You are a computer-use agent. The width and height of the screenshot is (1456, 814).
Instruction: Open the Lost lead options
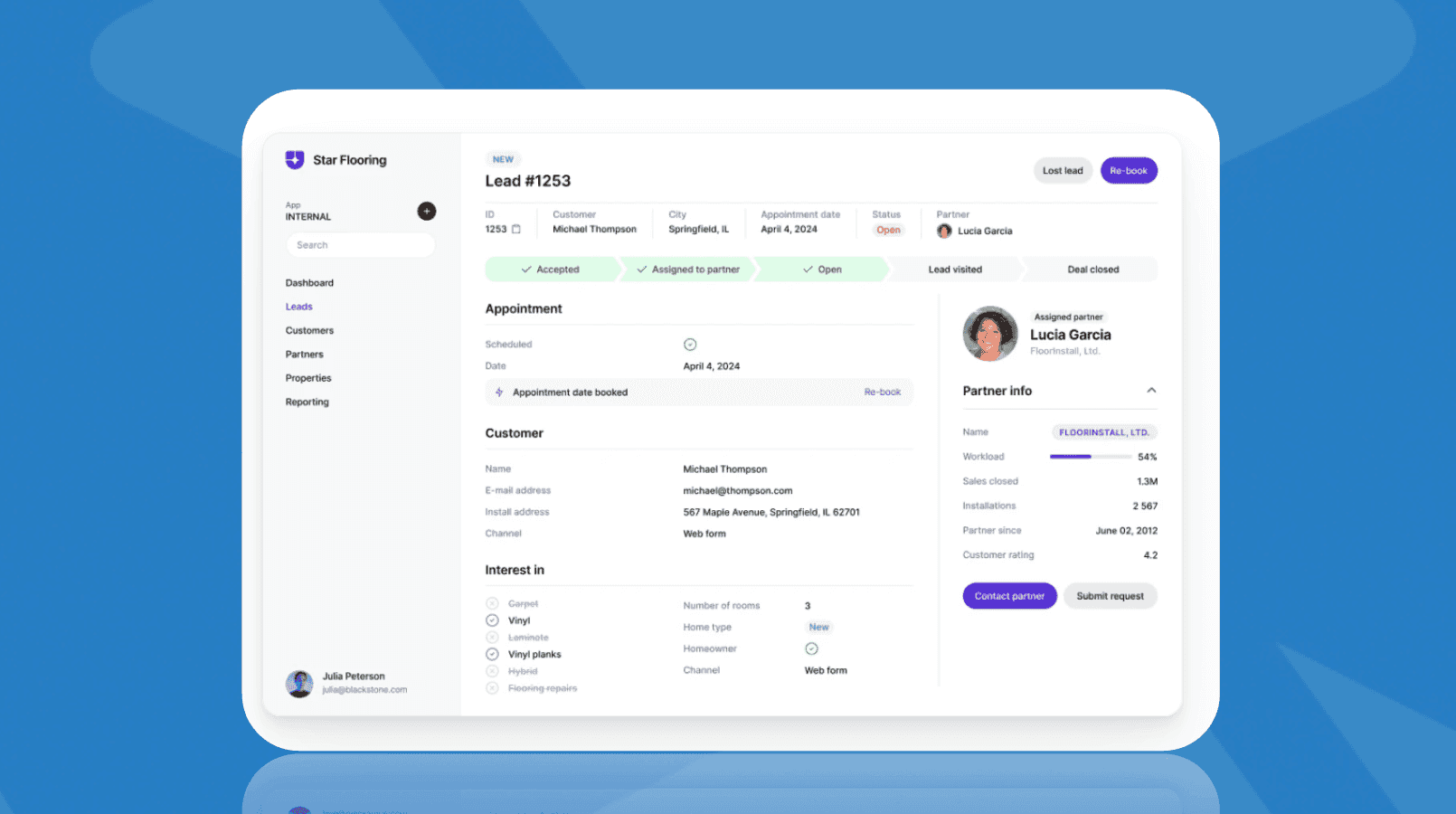pyautogui.click(x=1063, y=170)
